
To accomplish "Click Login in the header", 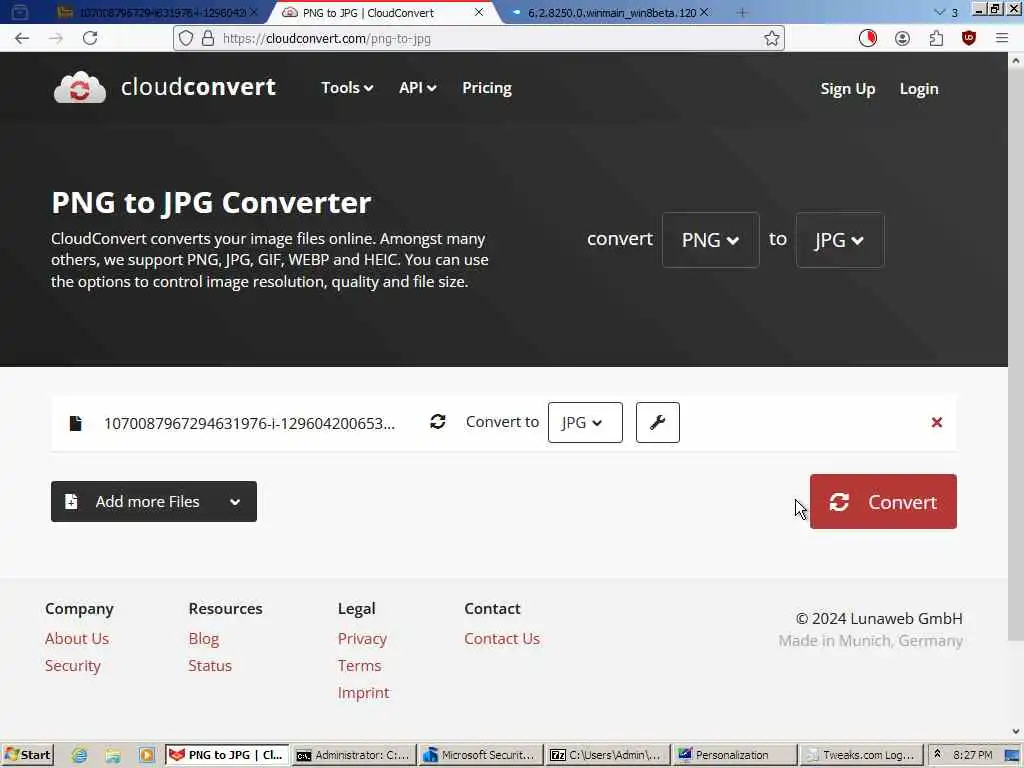I will [919, 89].
